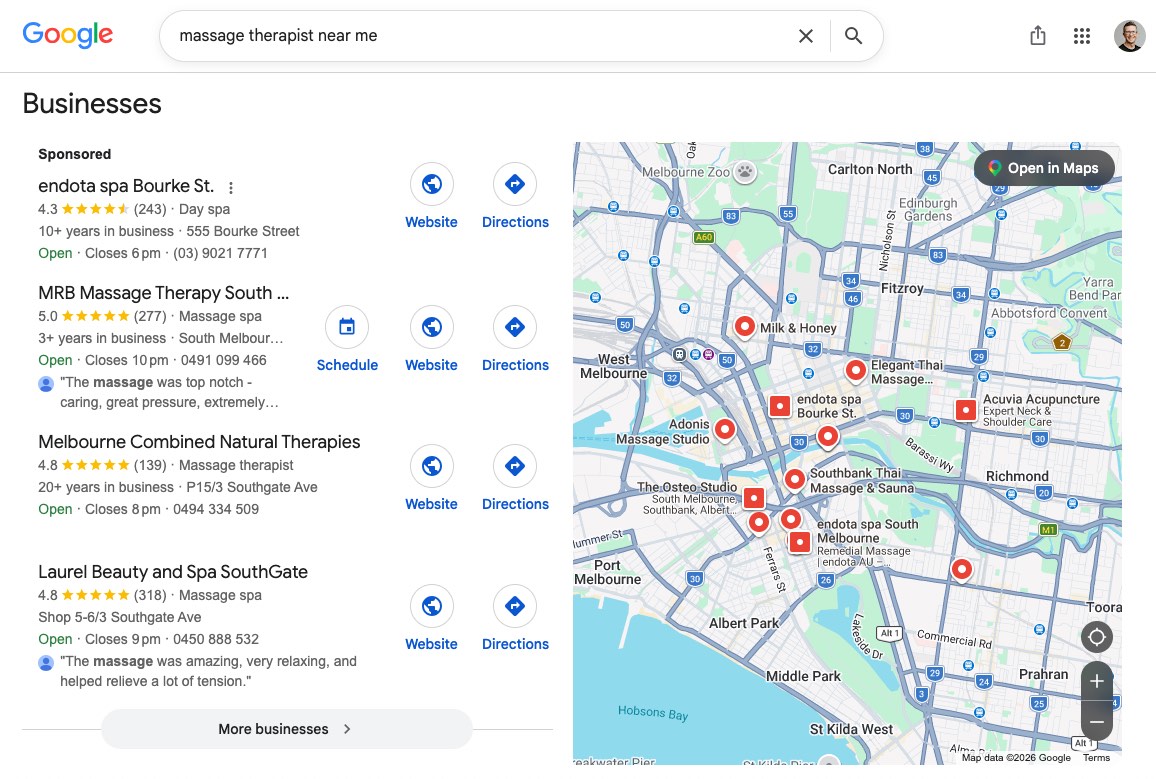Open the Laurel Beauty and Spa SouthGate listing title

173,572
